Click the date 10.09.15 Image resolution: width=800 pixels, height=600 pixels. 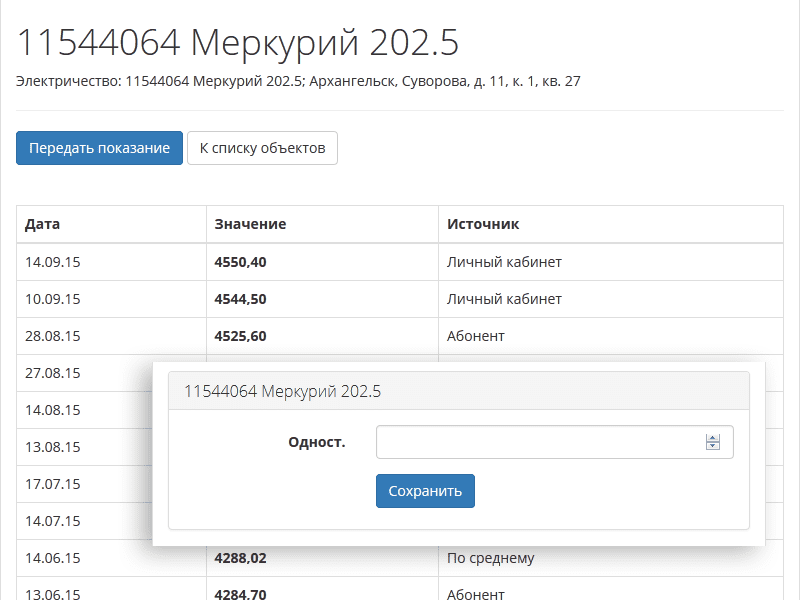(53, 299)
